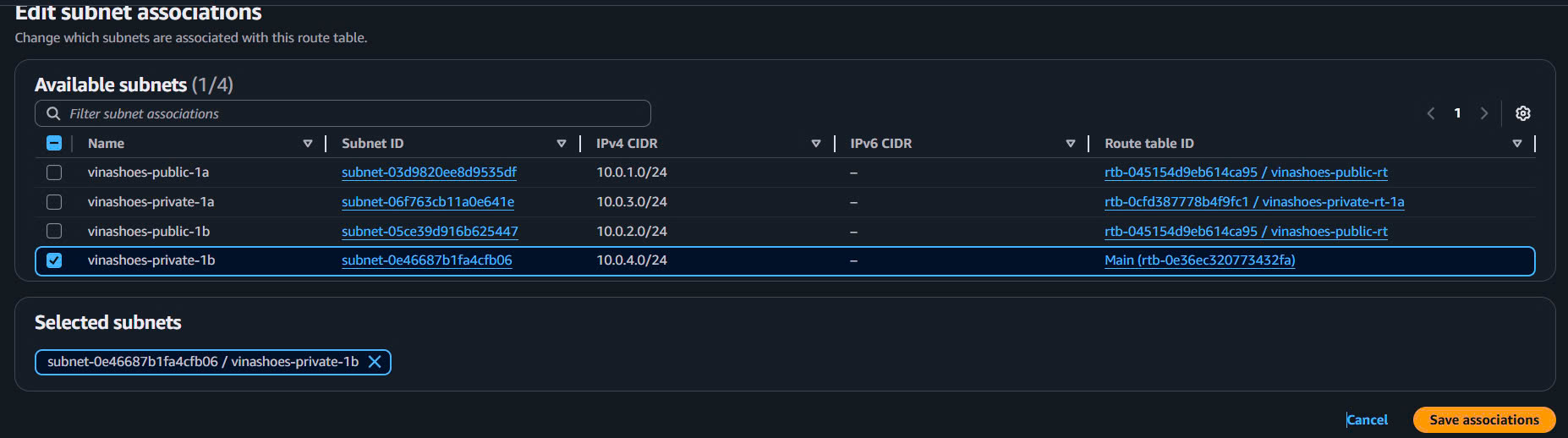Open vinashoes-public-rt link in public-1a row

[x=1246, y=172]
